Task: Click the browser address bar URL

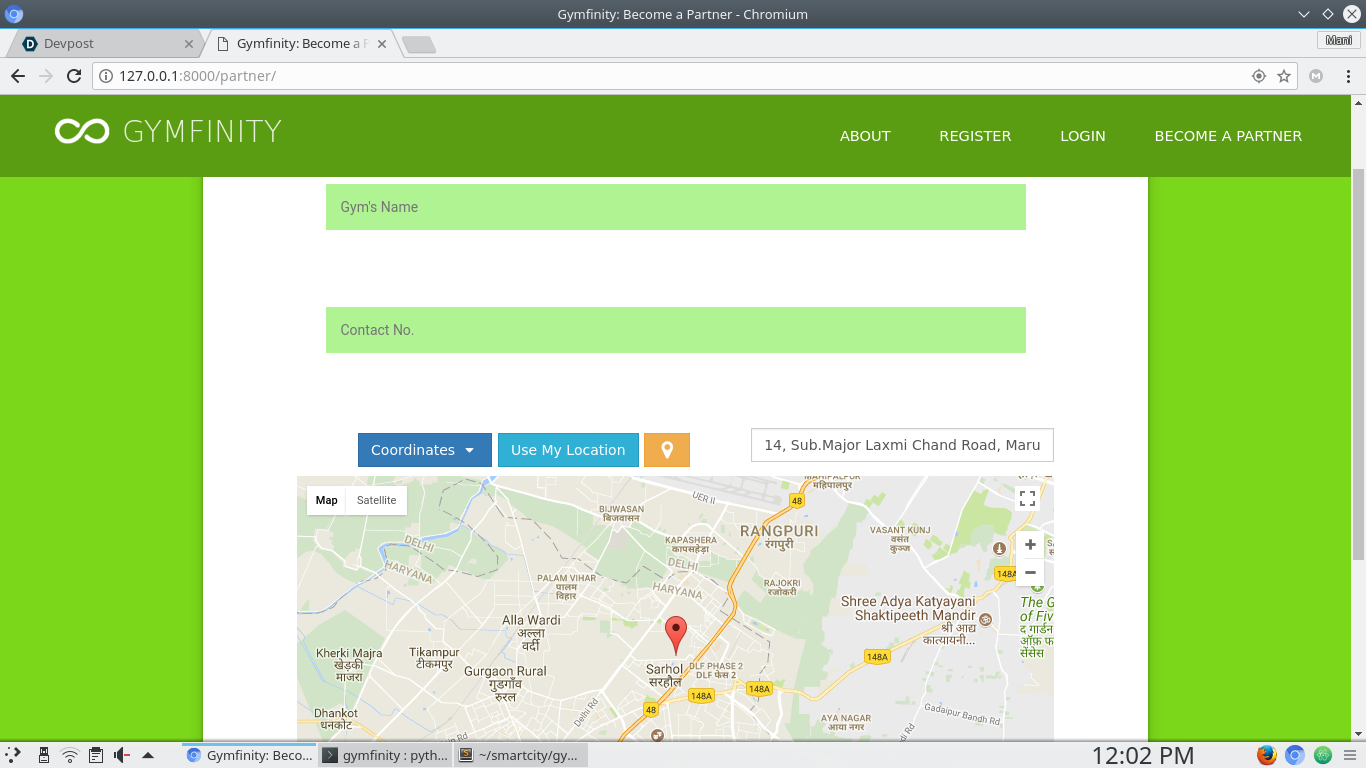Action: 197,76
